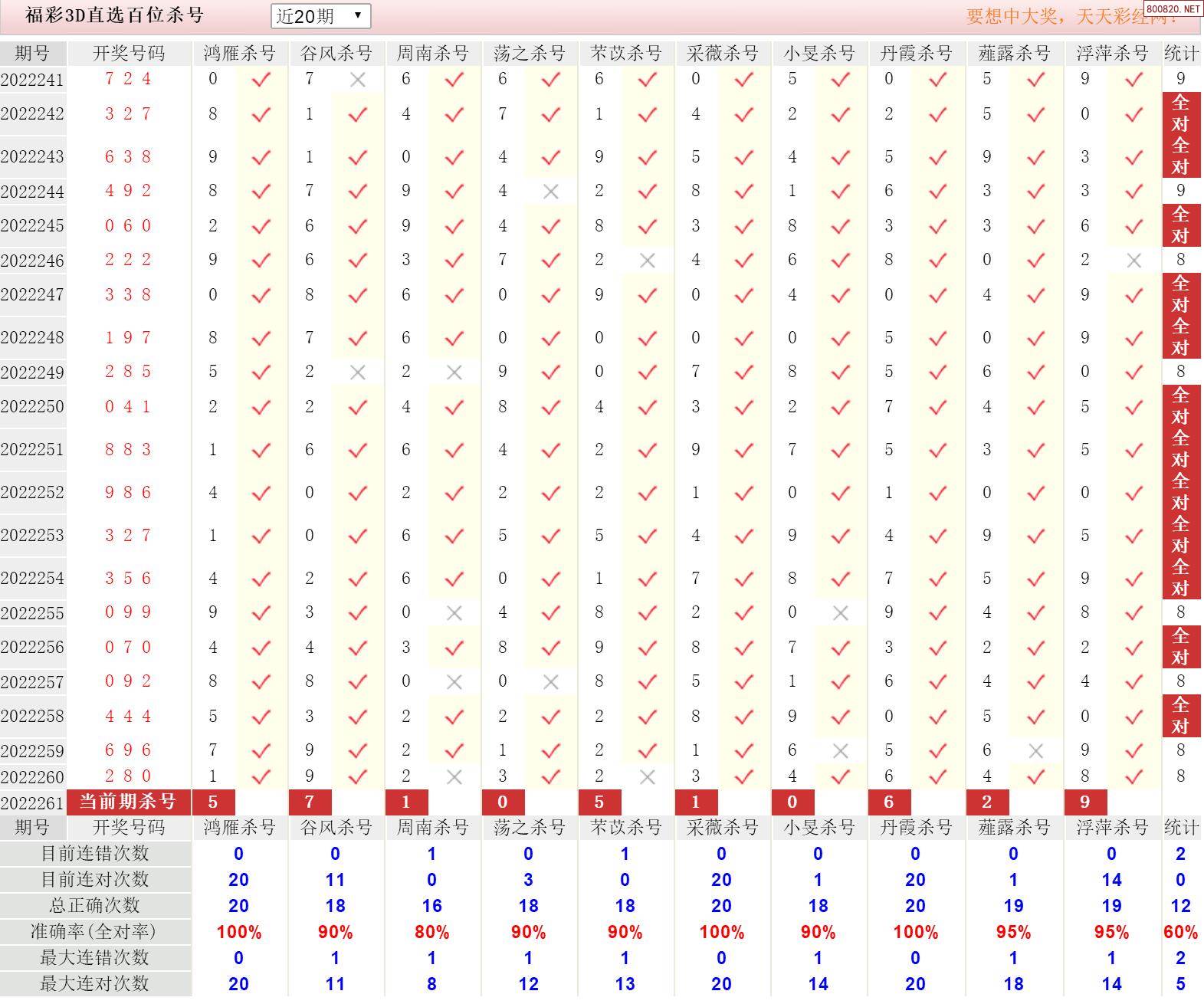Click the red checkmark in 采薇 column, row 2022250
Viewport: 1204px width, 1004px height.
click(744, 407)
